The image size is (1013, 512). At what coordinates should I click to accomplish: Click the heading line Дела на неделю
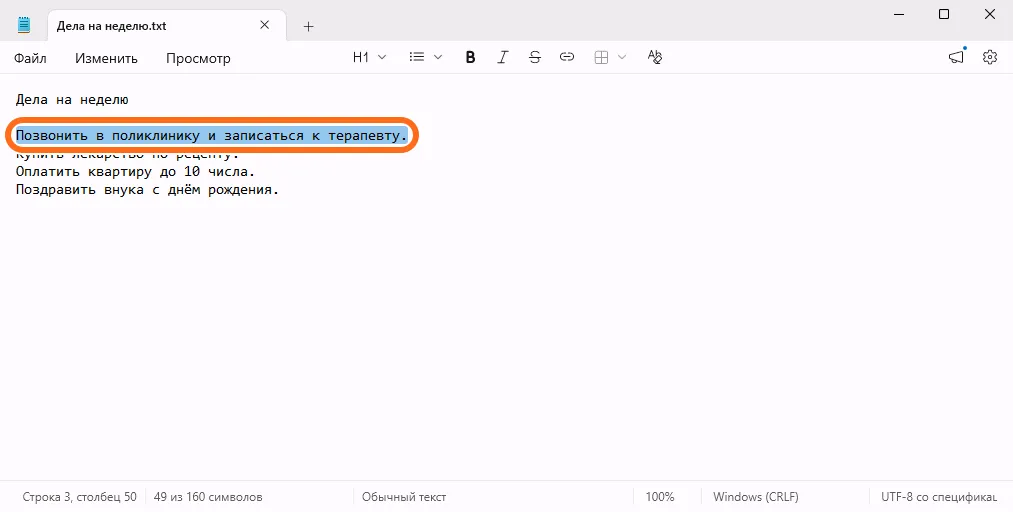tap(72, 99)
